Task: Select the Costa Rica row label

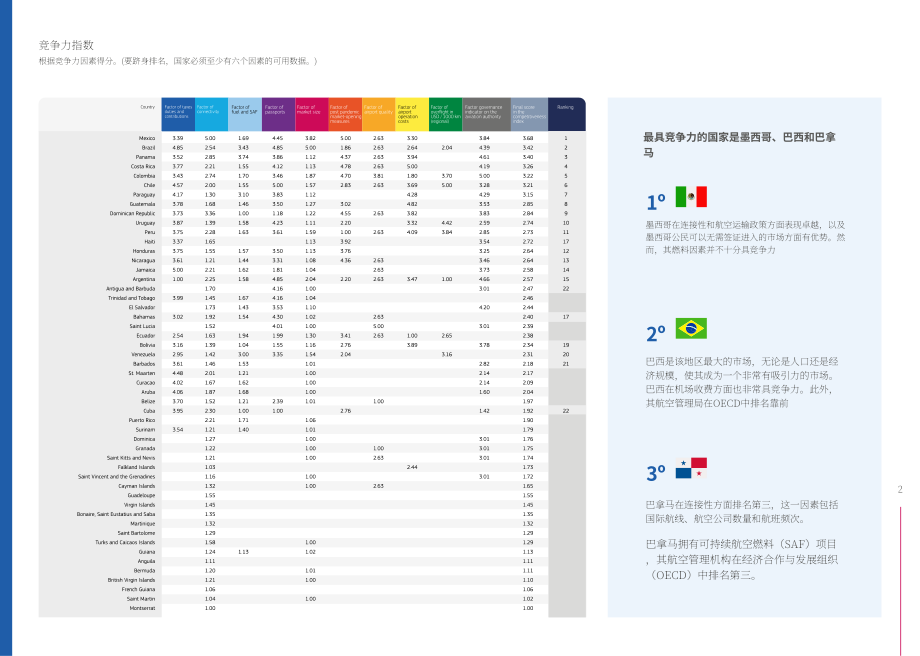Action: [143, 167]
